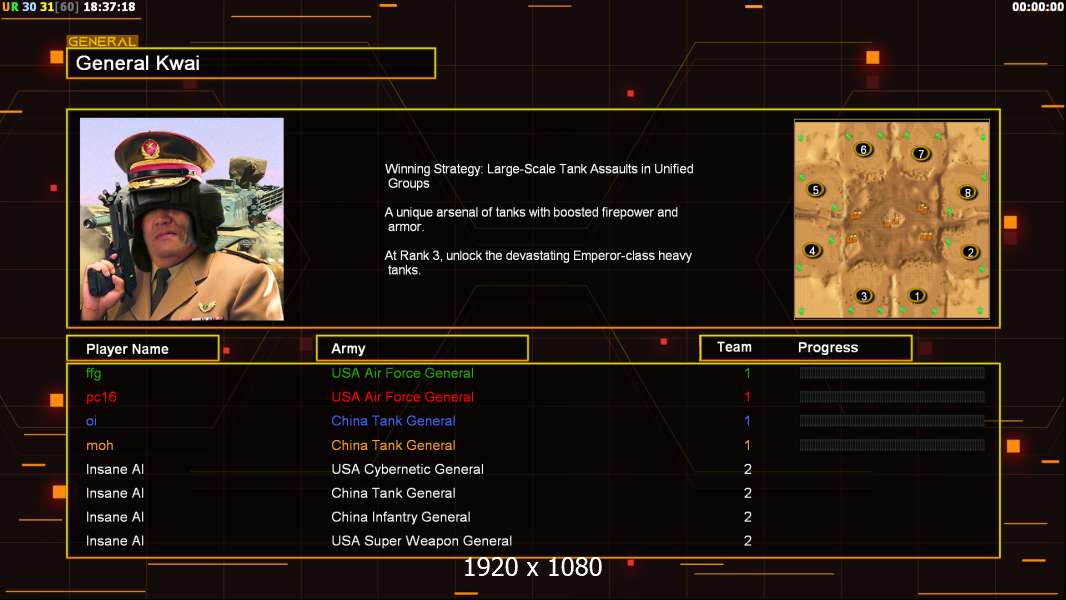Click Insane AI name in Super Weapon row
Screen dimensions: 1066x600
[x=115, y=541]
